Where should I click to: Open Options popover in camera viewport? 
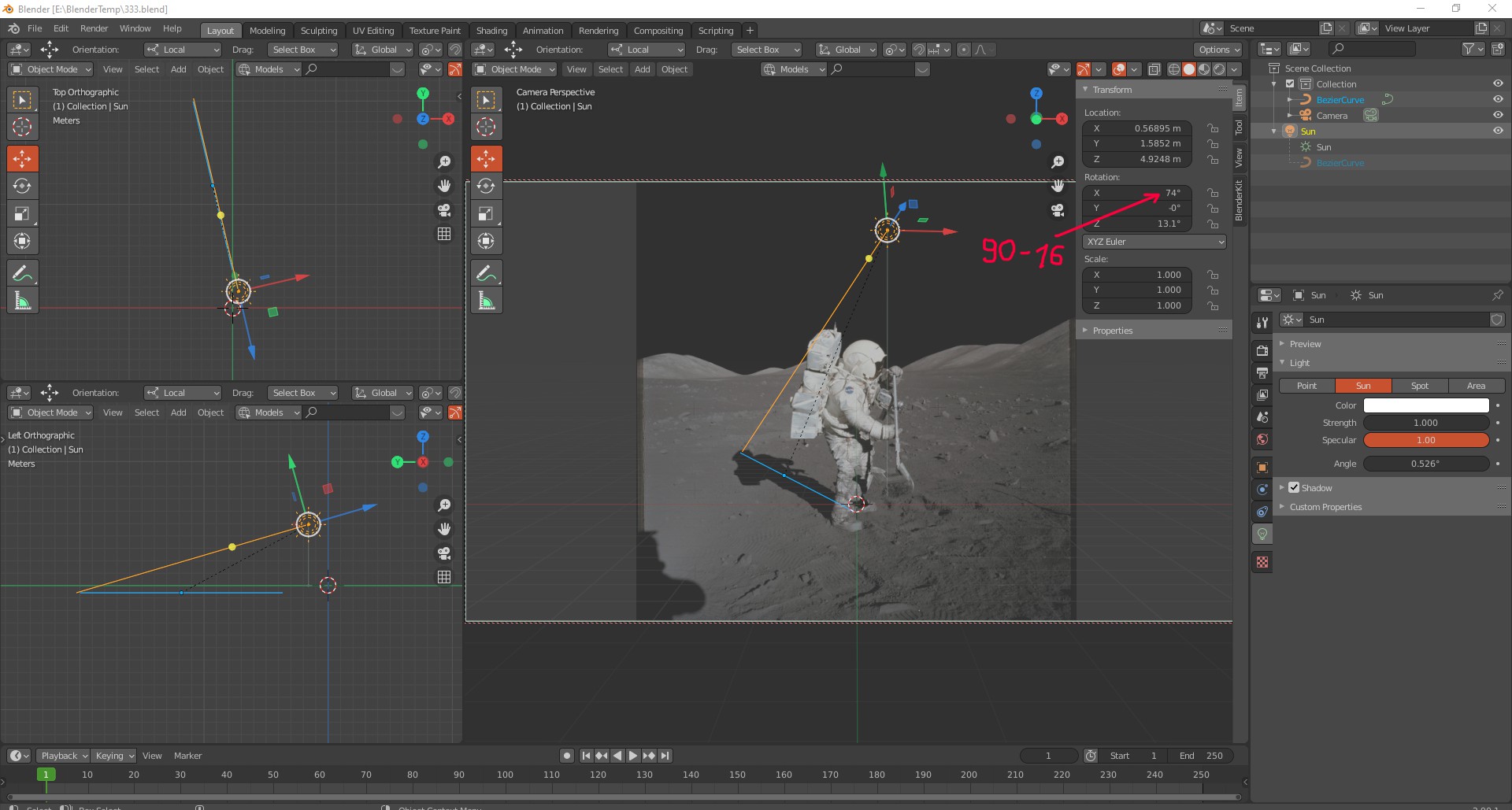pyautogui.click(x=1220, y=50)
